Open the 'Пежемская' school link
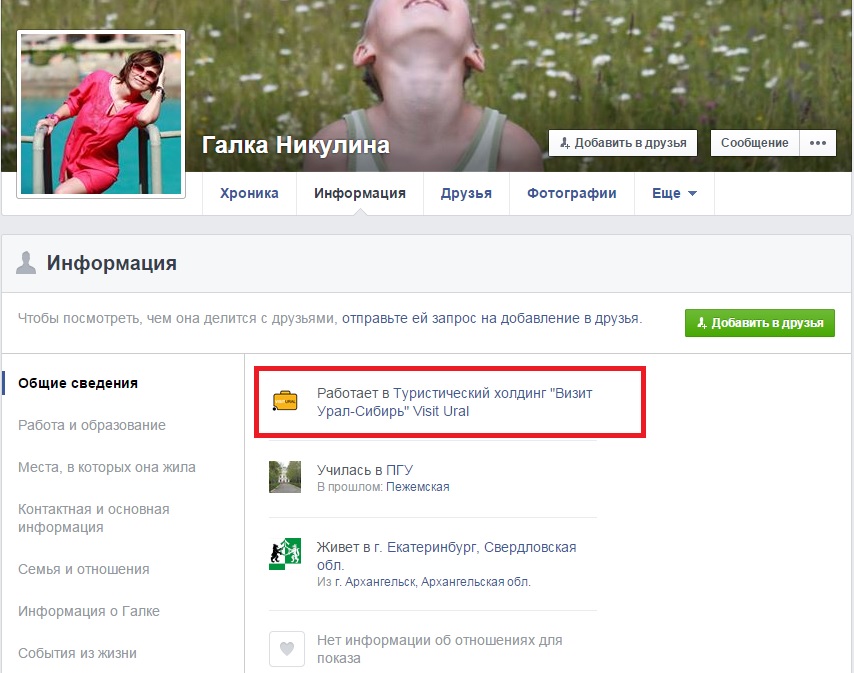Screen dimensions: 854x673 pyautogui.click(x=418, y=487)
